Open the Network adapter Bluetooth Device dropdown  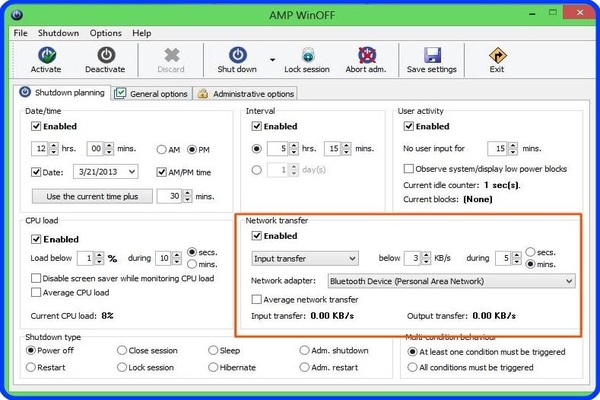point(452,281)
